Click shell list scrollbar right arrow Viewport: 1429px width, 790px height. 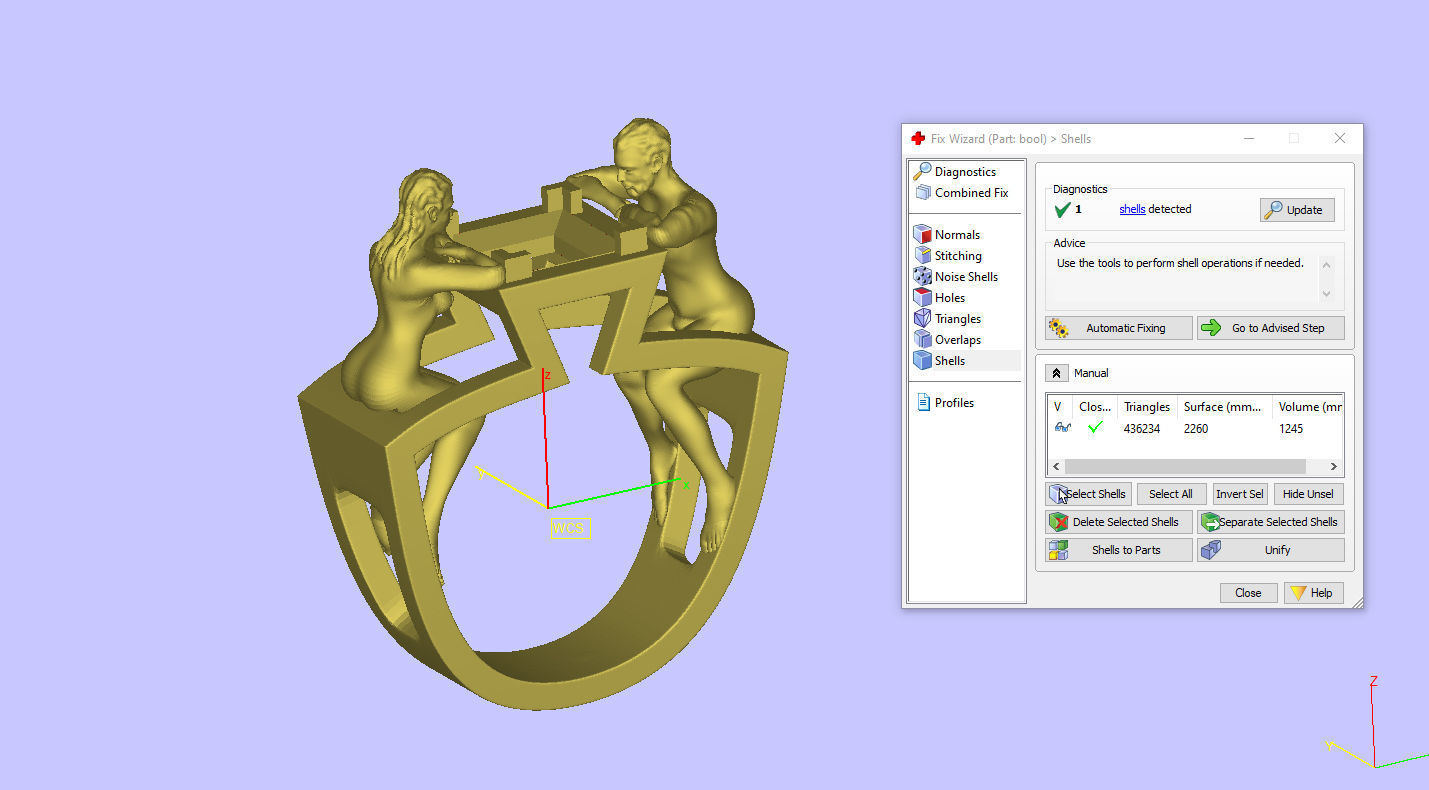tap(1334, 467)
